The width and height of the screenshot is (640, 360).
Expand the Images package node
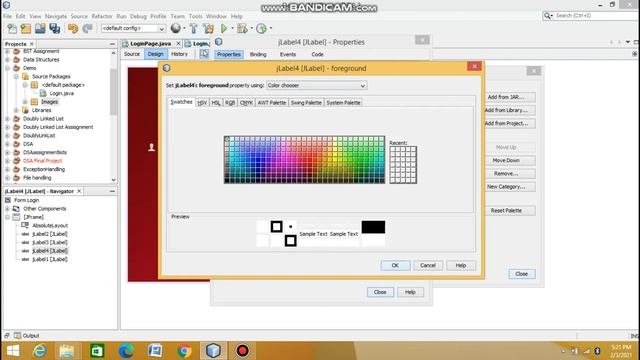[25, 102]
